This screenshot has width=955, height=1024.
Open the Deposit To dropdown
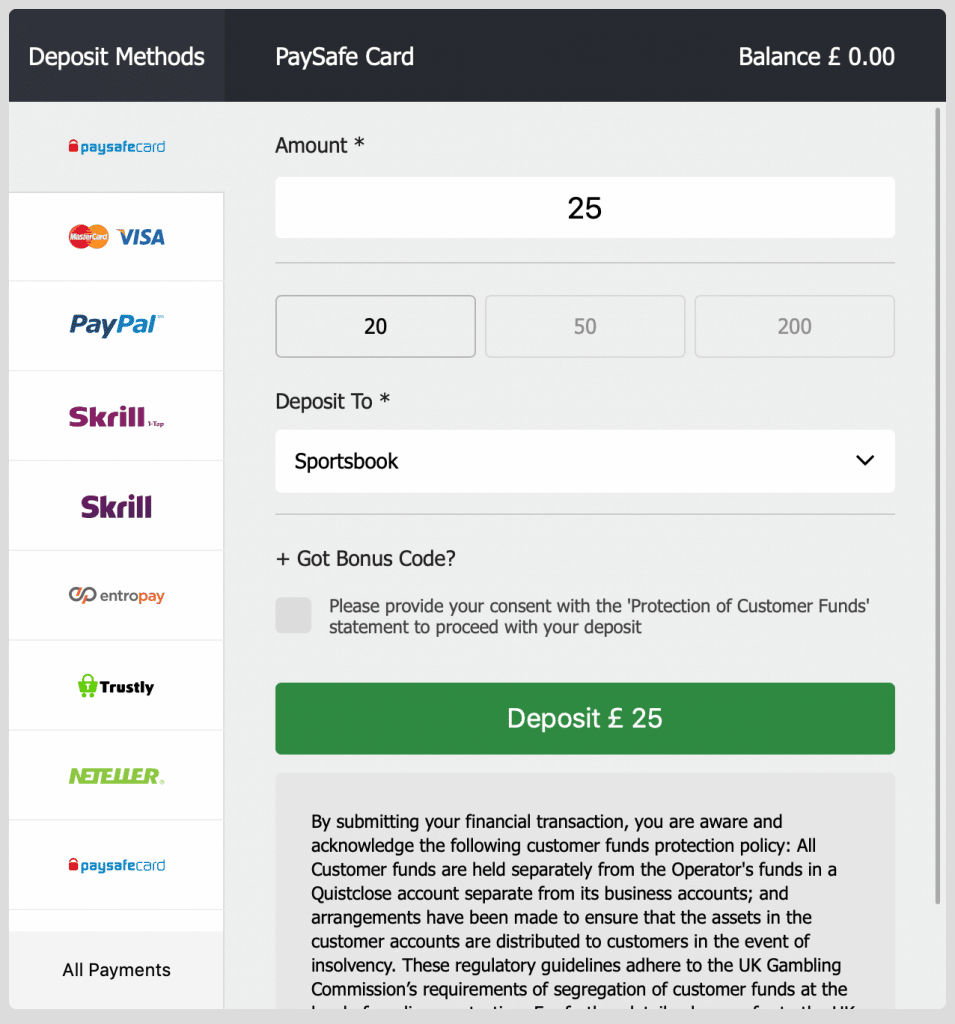(584, 461)
